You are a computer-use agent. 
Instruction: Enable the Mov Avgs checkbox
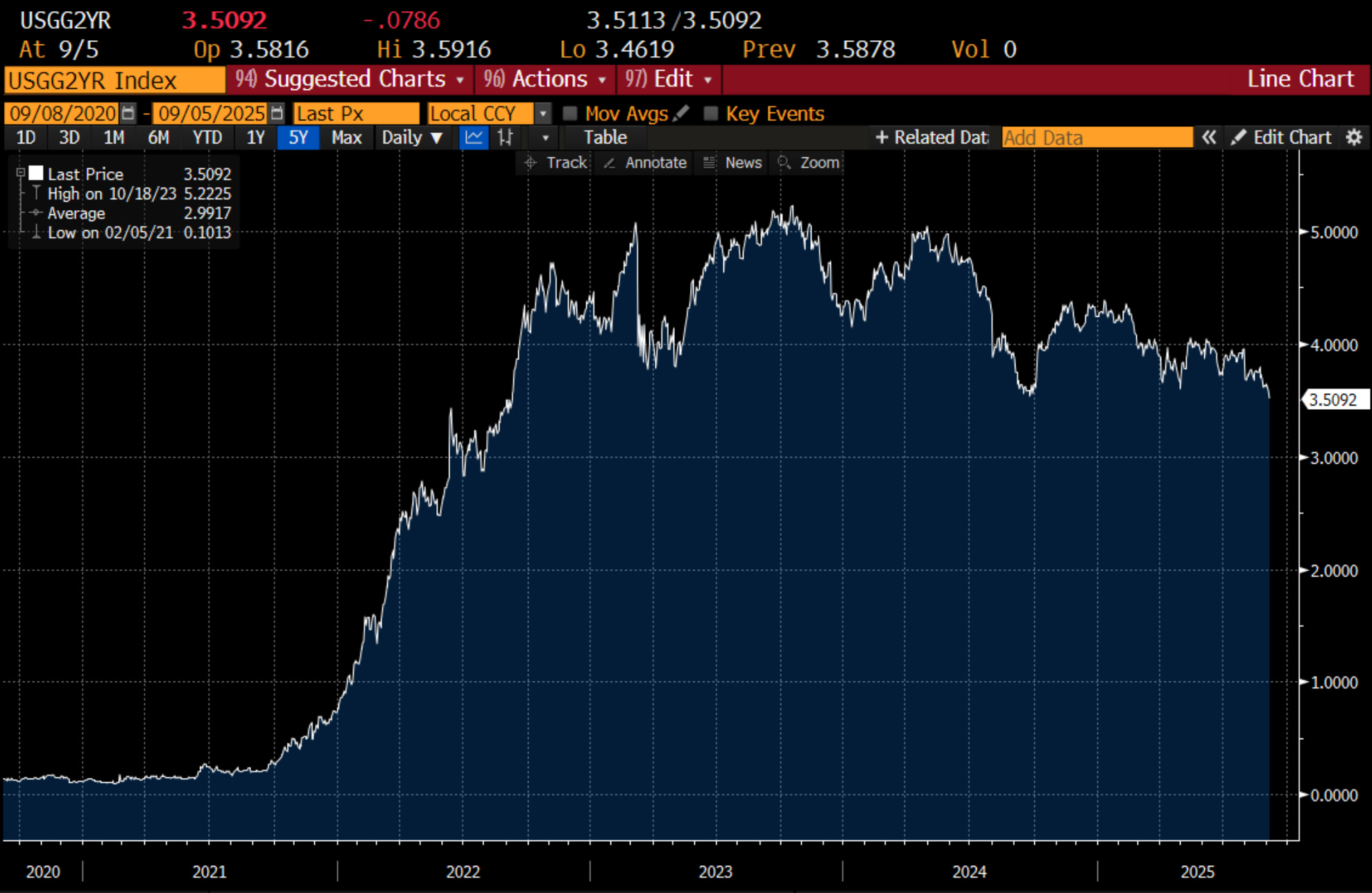tap(570, 113)
